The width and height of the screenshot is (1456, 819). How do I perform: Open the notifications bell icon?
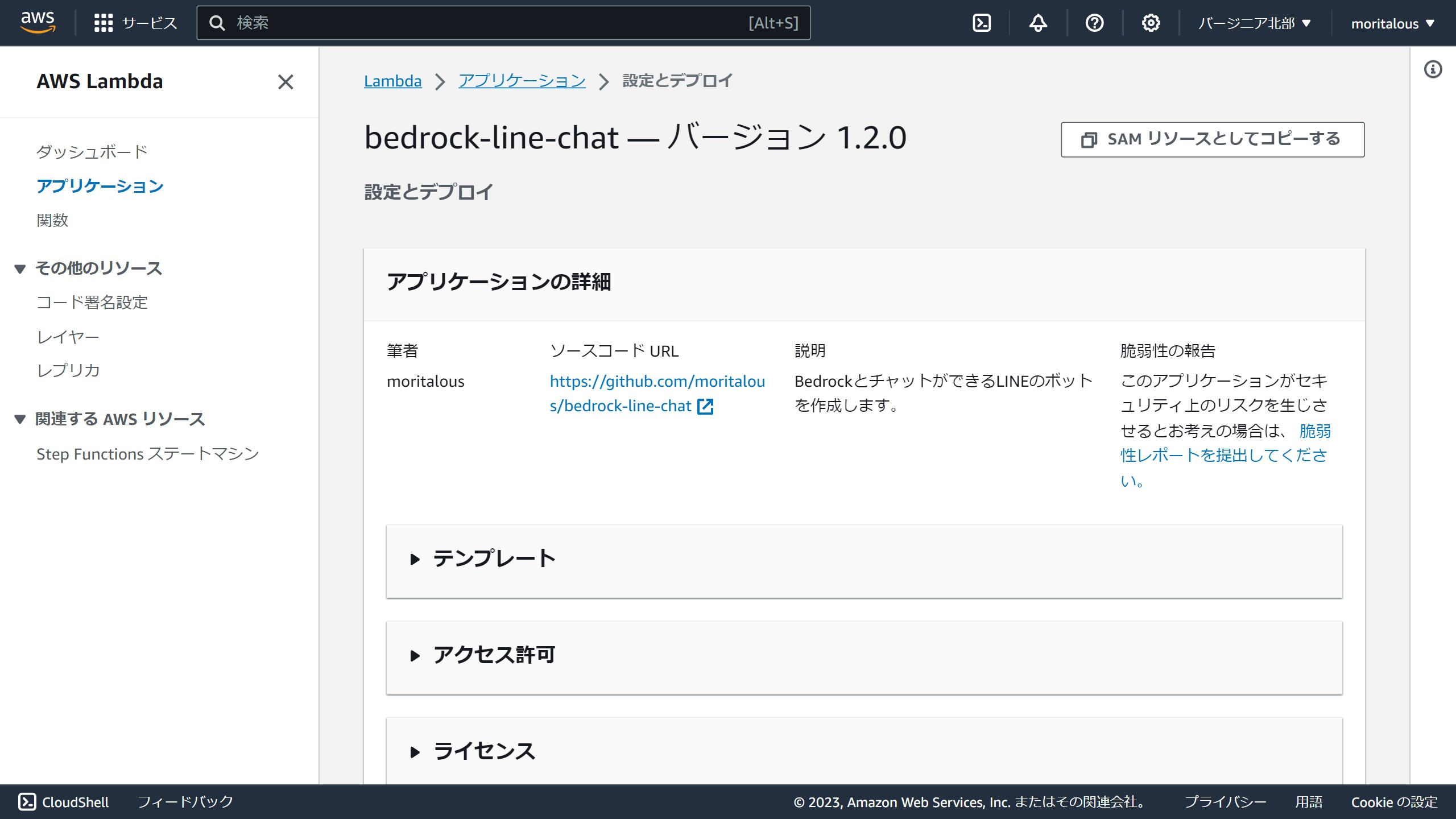click(x=1038, y=23)
